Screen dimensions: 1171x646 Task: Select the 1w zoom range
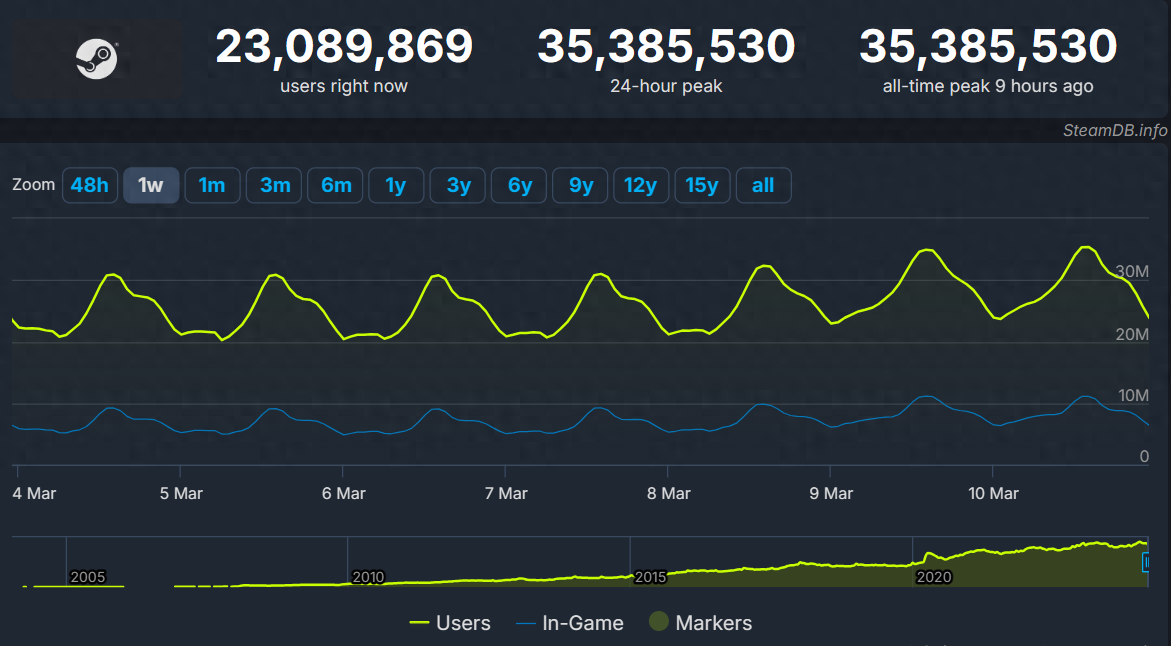[x=151, y=185]
